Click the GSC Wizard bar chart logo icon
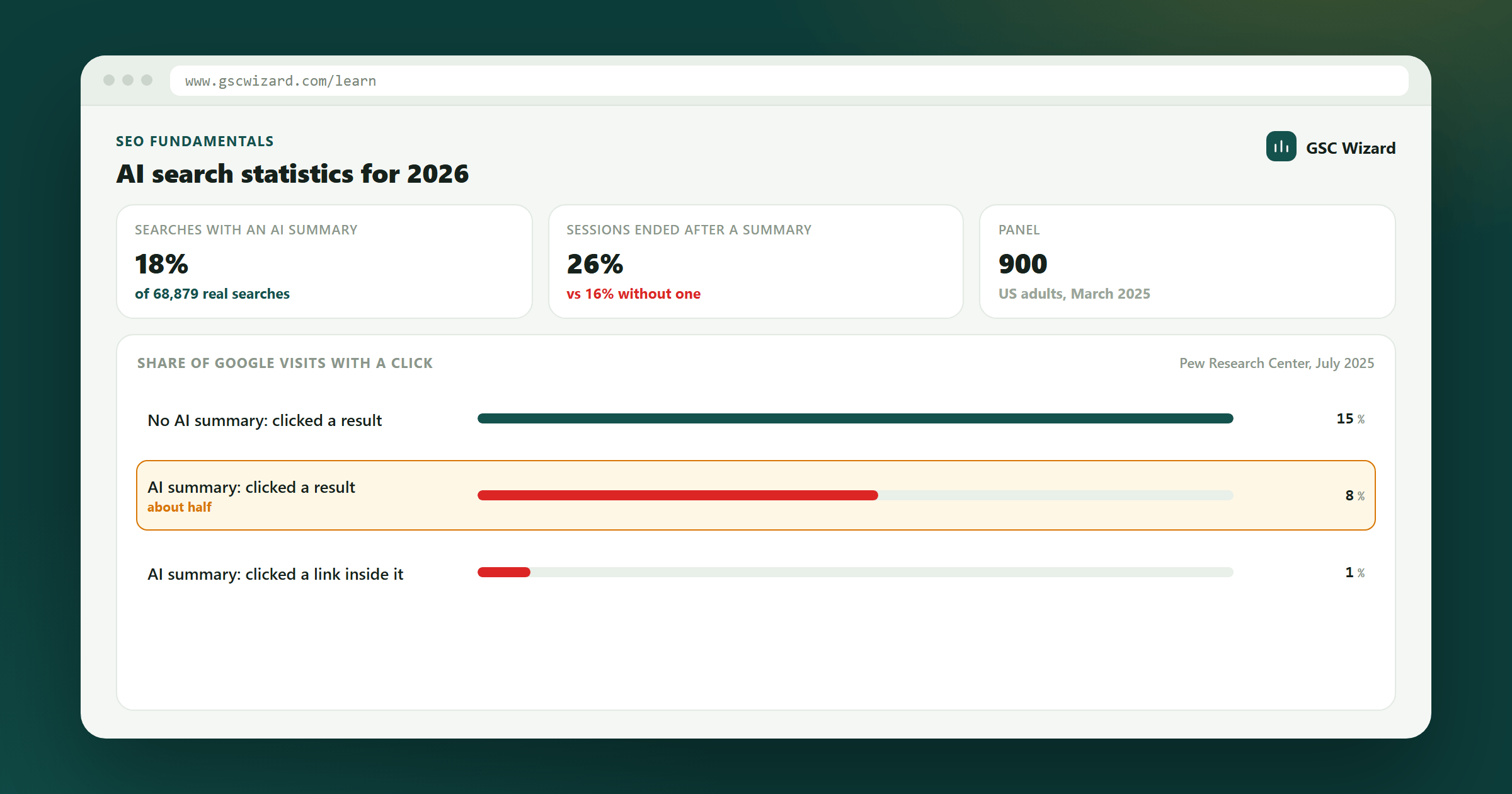The width and height of the screenshot is (1512, 794). pyautogui.click(x=1281, y=146)
